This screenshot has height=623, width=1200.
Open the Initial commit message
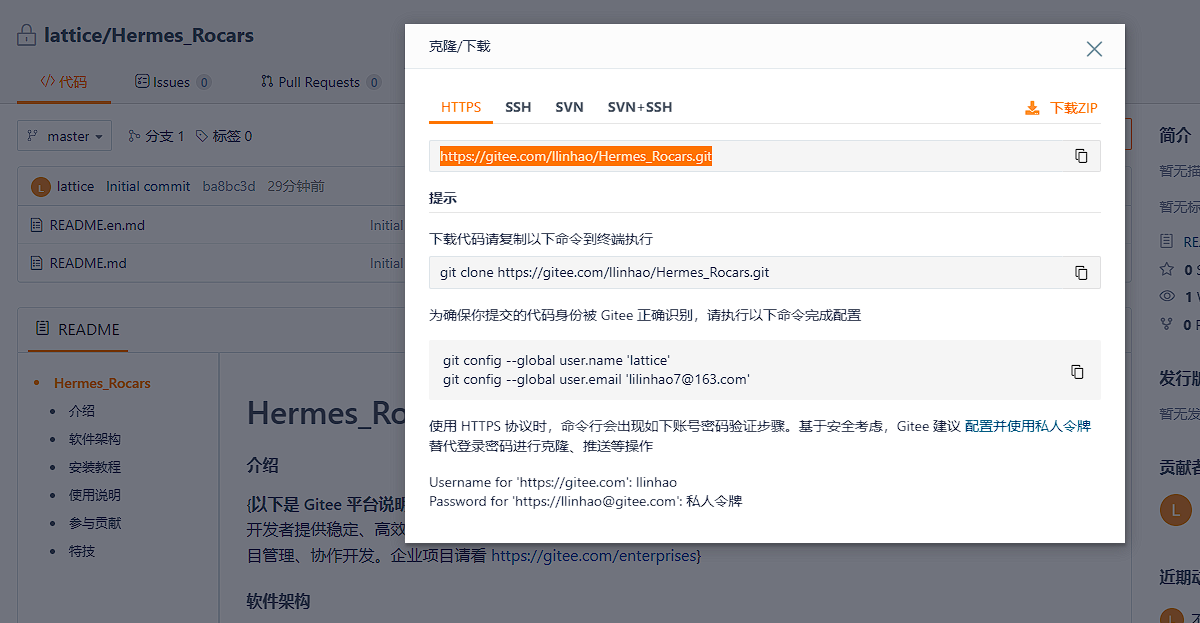pos(148,186)
